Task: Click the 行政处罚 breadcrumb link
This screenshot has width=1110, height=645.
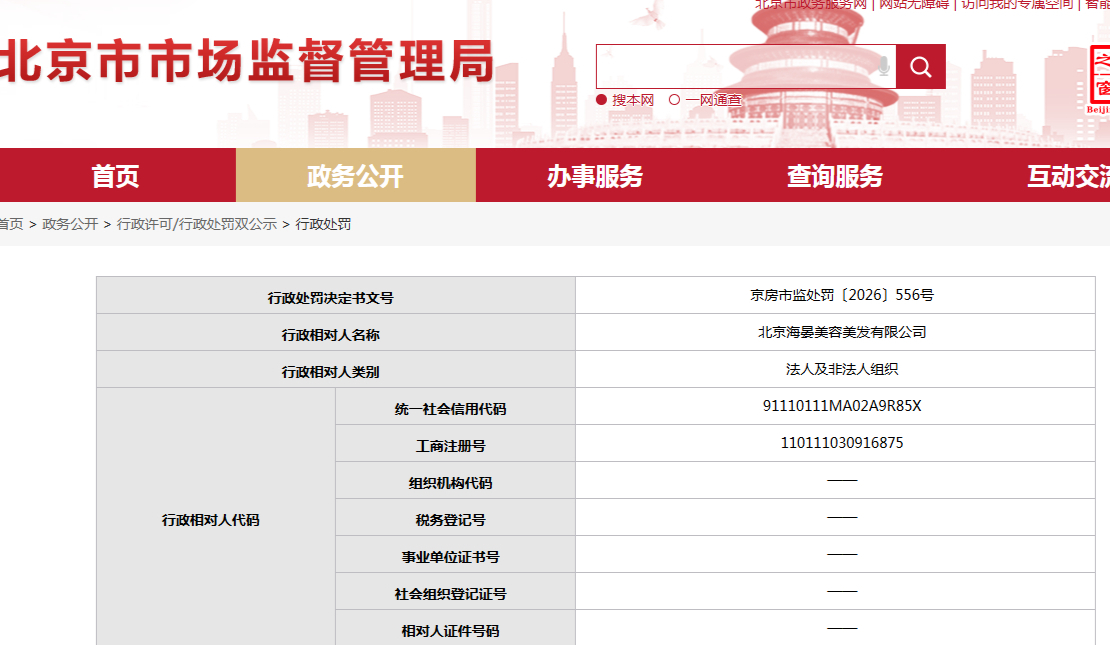Action: tap(323, 224)
